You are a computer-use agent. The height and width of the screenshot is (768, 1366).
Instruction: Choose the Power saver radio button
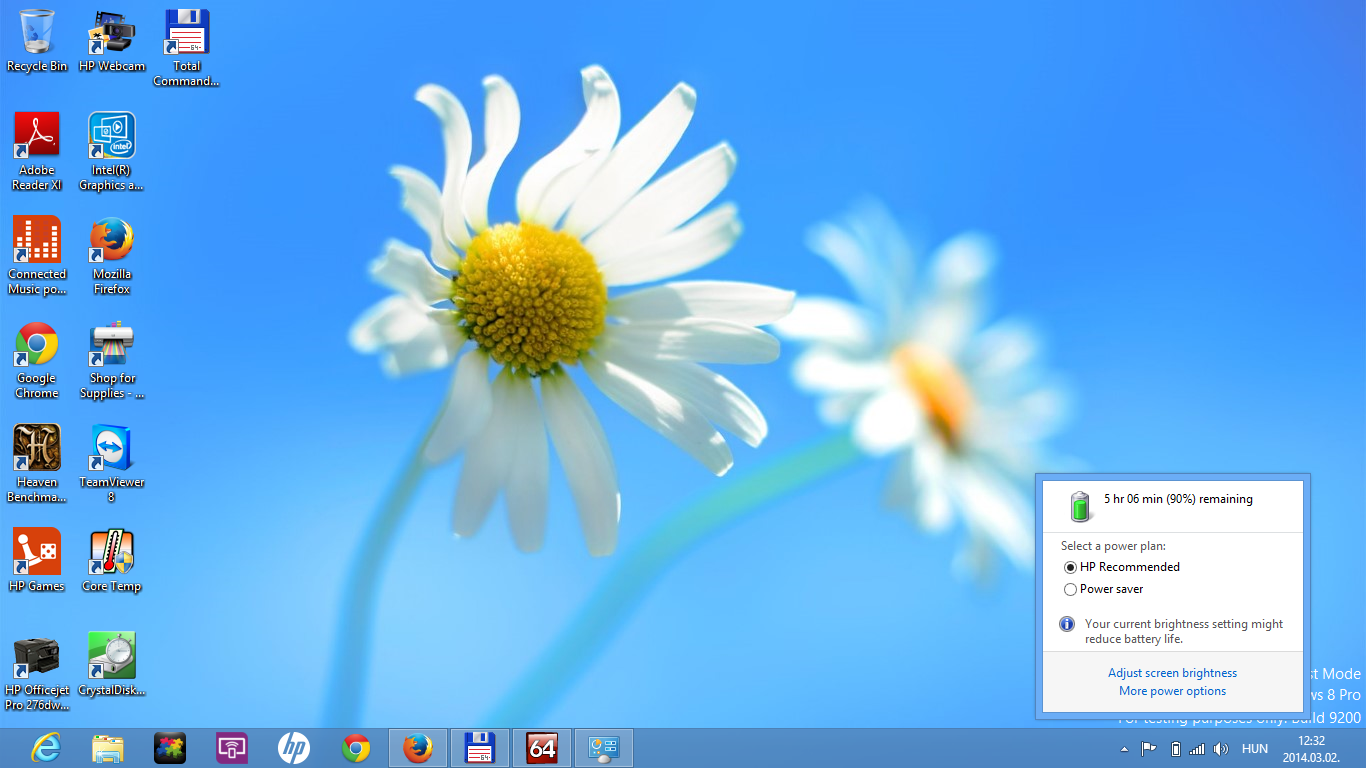click(x=1071, y=589)
